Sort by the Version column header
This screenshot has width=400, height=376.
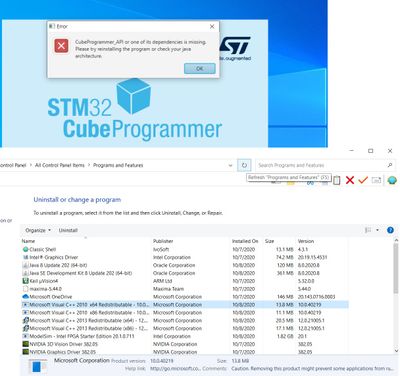click(x=306, y=241)
